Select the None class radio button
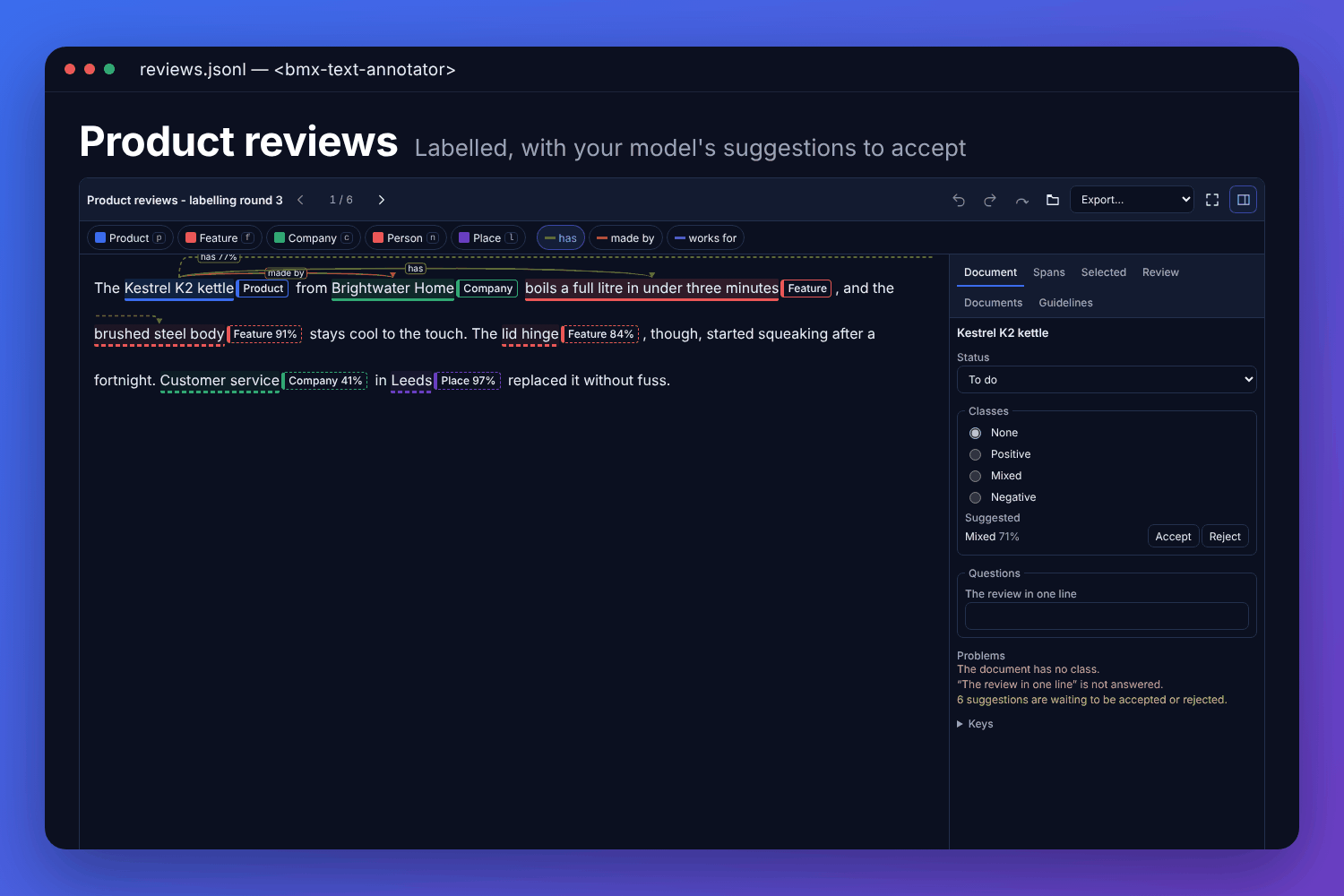Screen dimensions: 1344x896 point(976,433)
